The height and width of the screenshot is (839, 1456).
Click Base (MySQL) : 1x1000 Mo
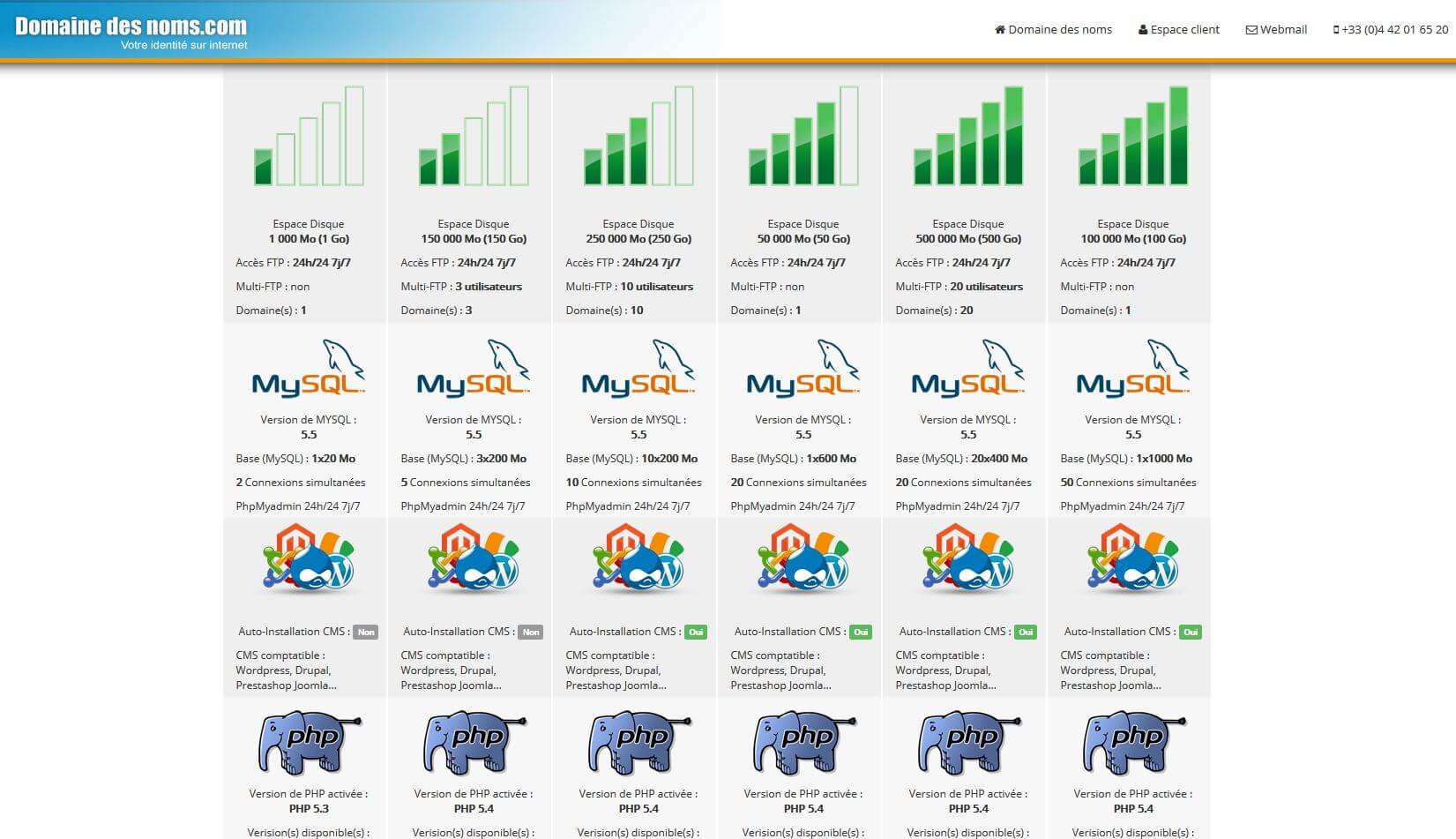coord(1126,459)
